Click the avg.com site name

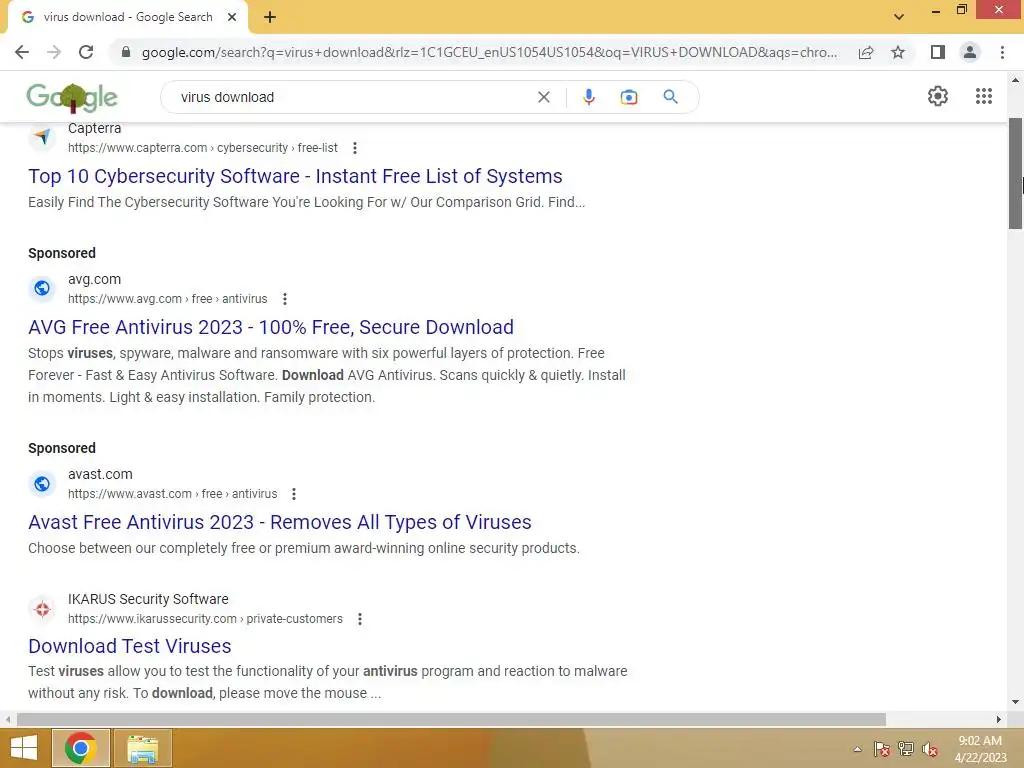click(95, 280)
